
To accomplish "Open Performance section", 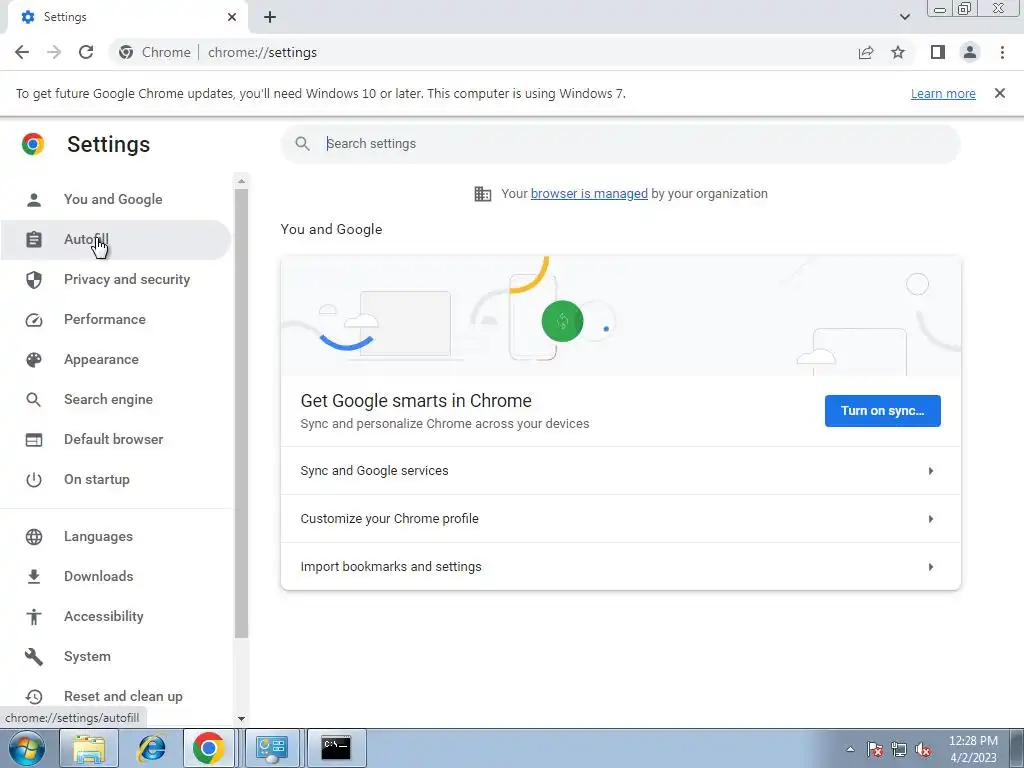I will [116, 319].
